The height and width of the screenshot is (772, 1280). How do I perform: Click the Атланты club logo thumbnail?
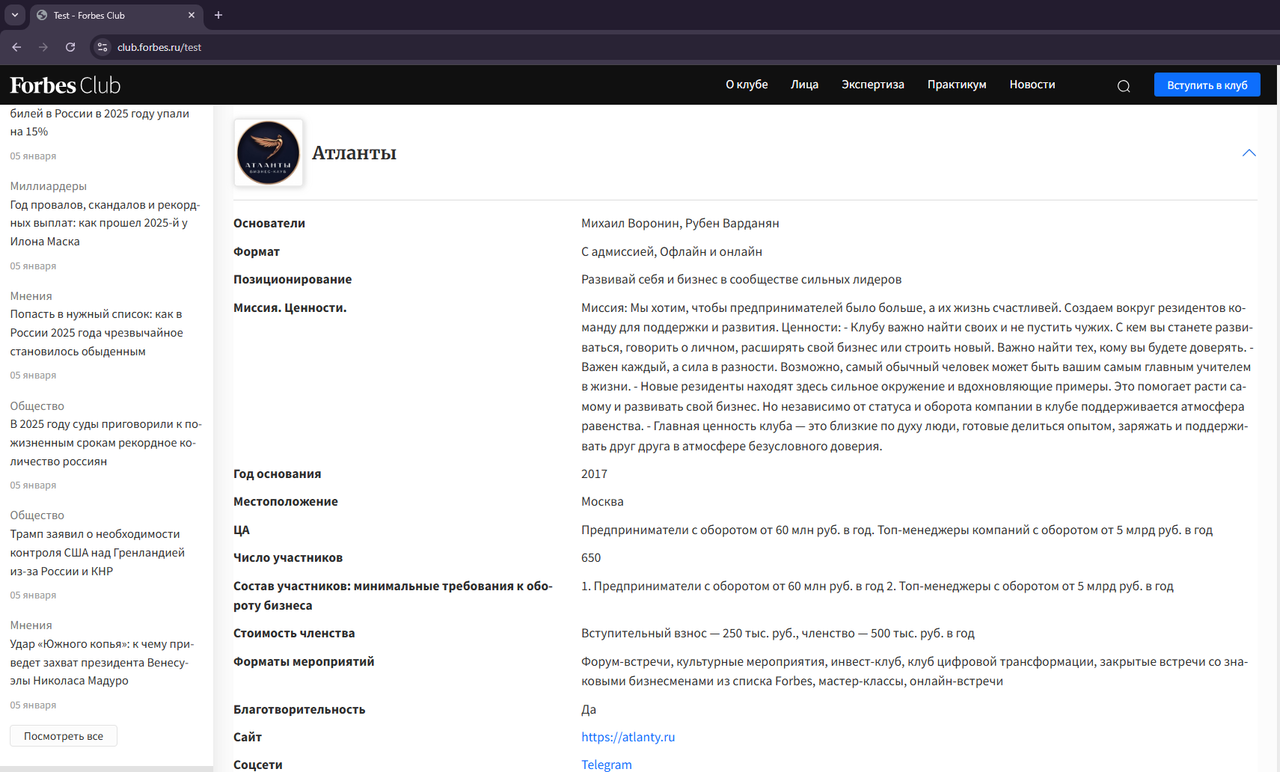tap(268, 153)
